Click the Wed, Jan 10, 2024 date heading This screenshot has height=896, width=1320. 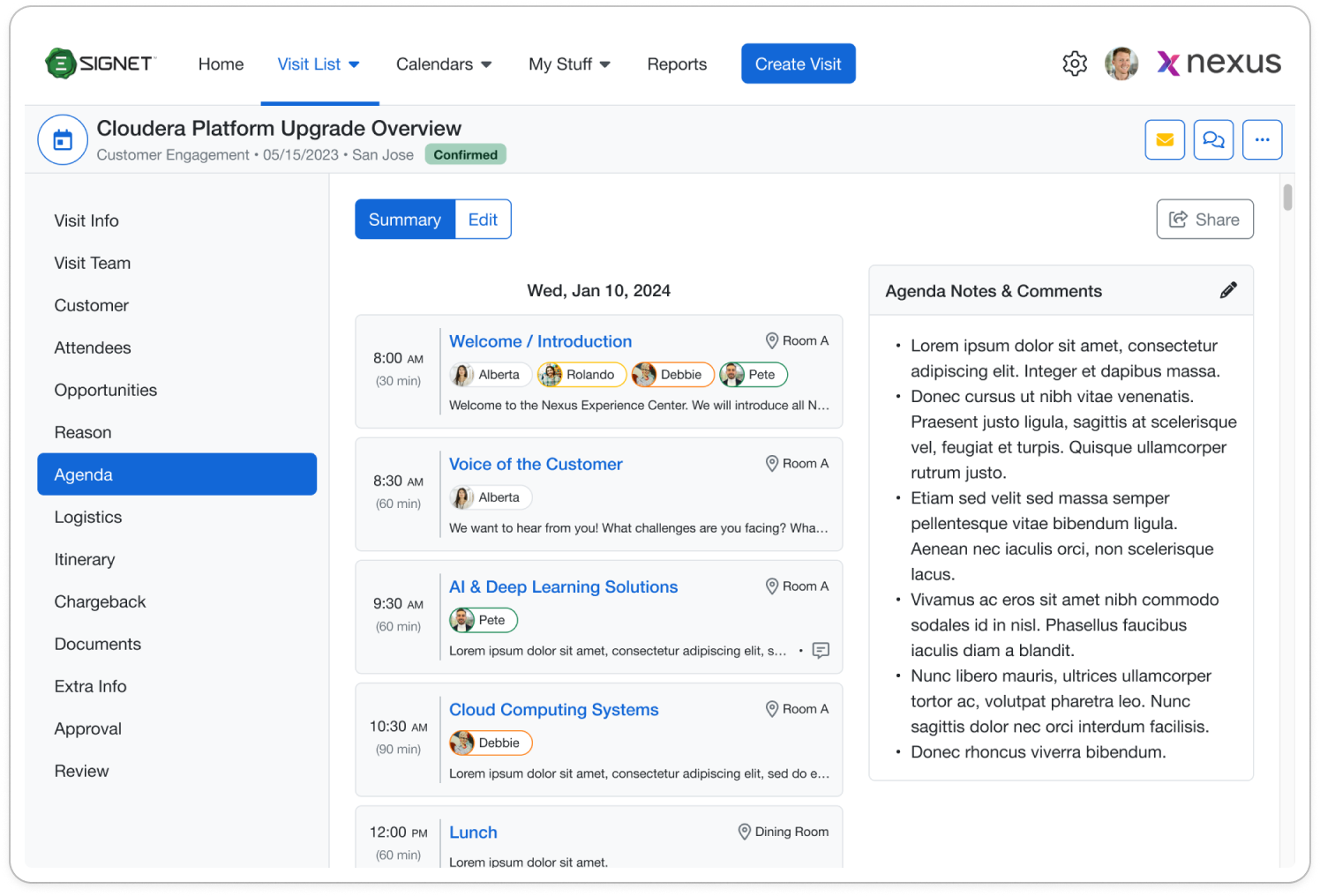click(x=598, y=290)
